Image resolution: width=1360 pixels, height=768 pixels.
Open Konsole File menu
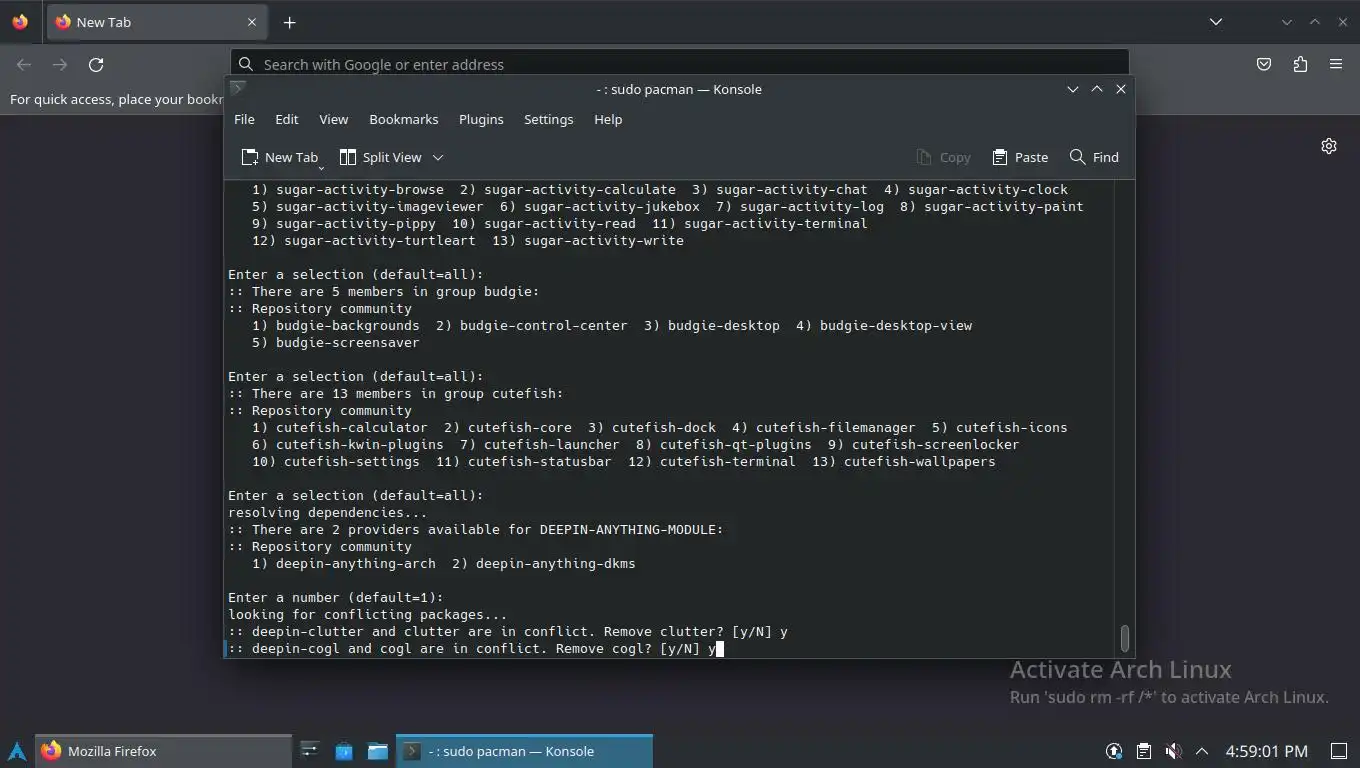[244, 119]
